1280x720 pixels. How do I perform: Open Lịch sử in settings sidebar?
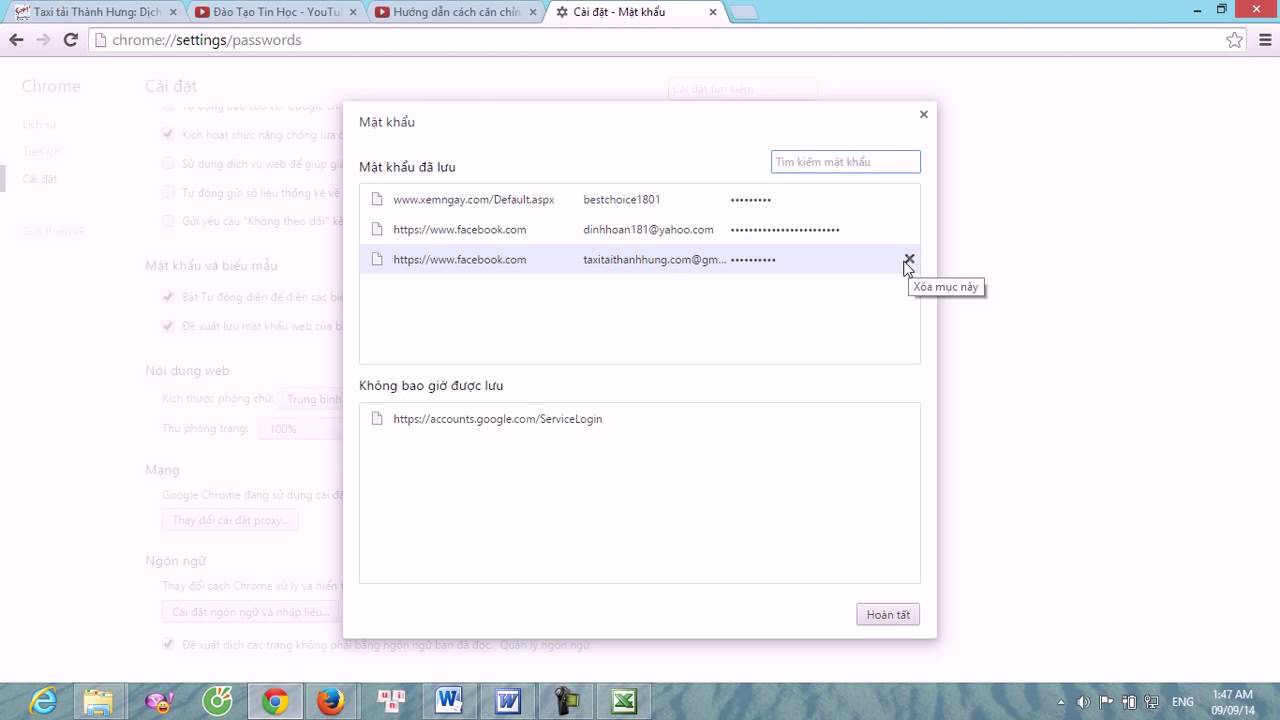40,124
